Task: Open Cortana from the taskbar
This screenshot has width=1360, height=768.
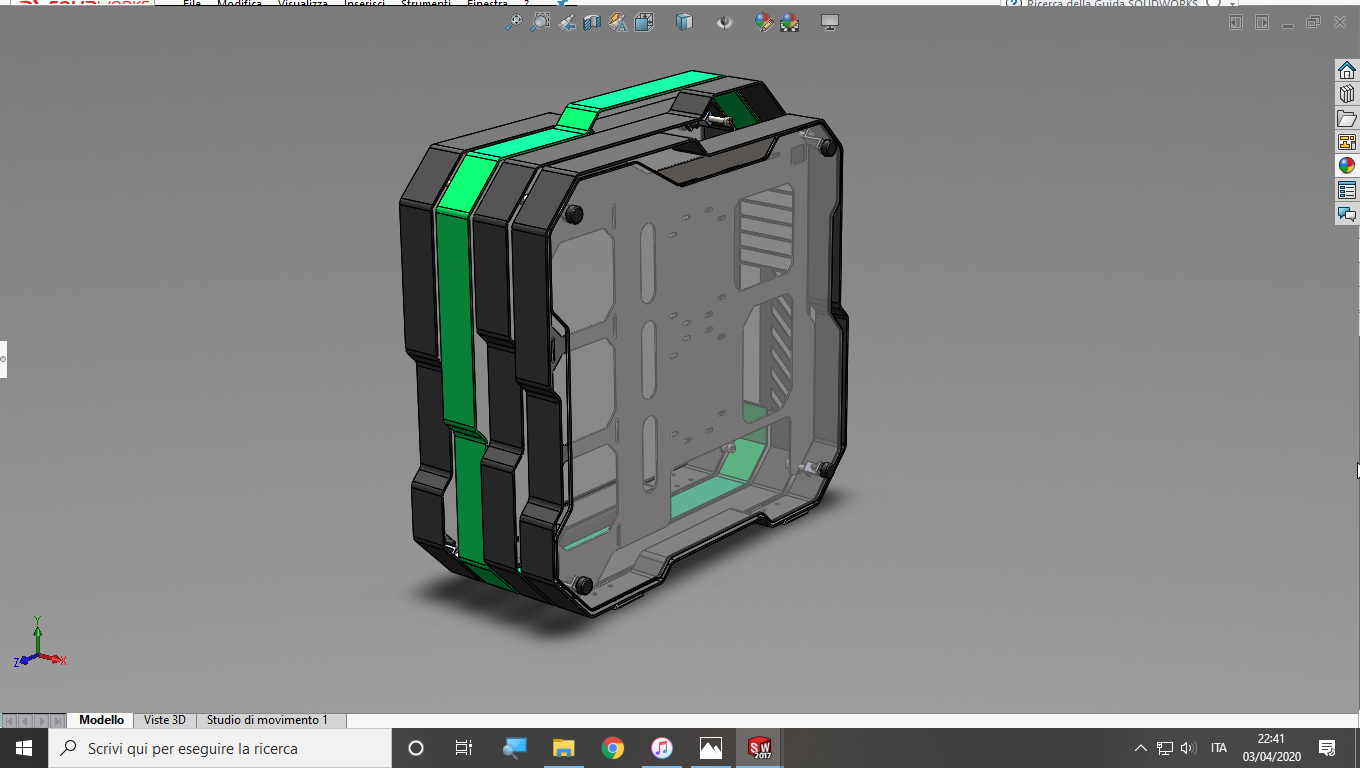Action: point(416,748)
